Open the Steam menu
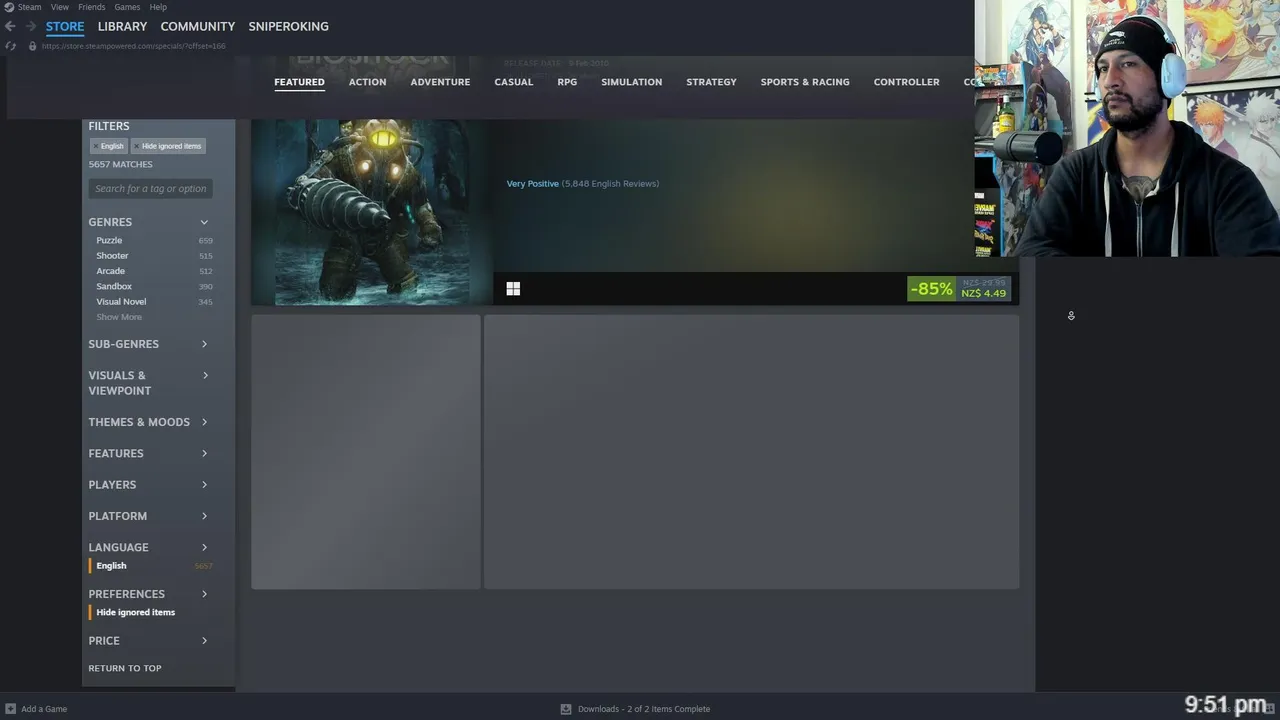 click(30, 7)
